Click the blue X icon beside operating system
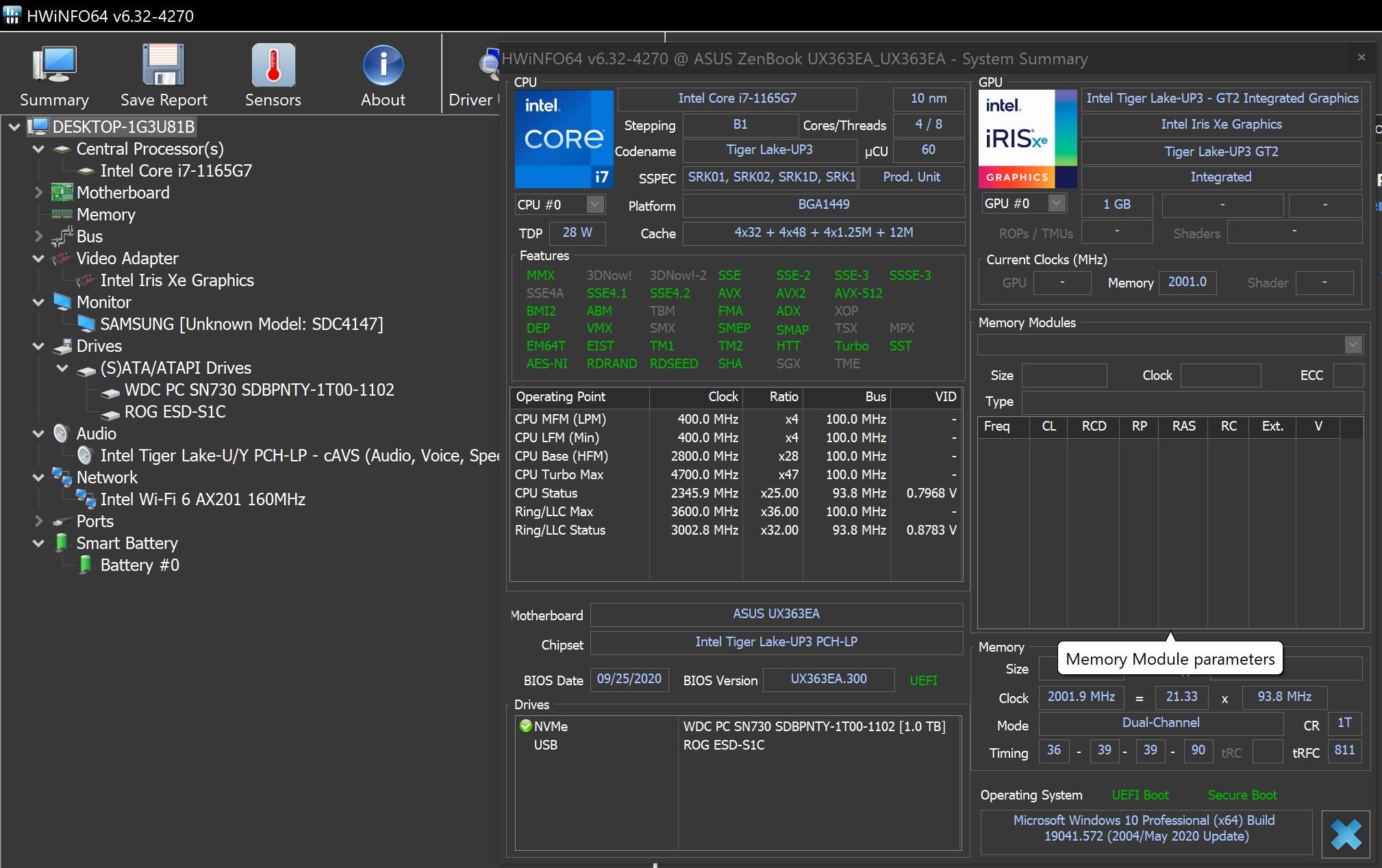Viewport: 1382px width, 868px height. click(1345, 834)
